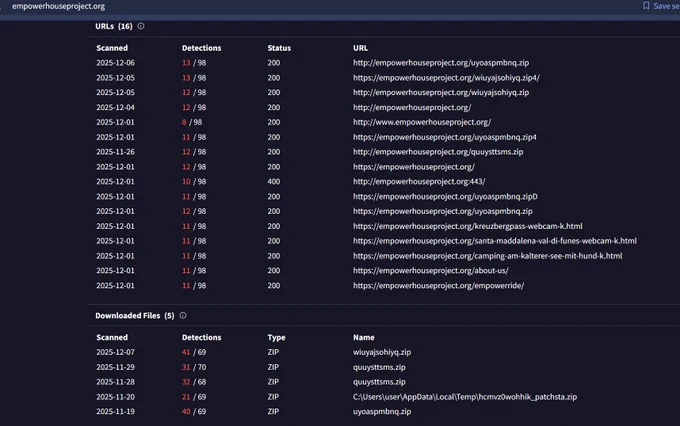680x426 pixels.
Task: Click the Downloaded Files (5) section heading
Action: (x=135, y=315)
